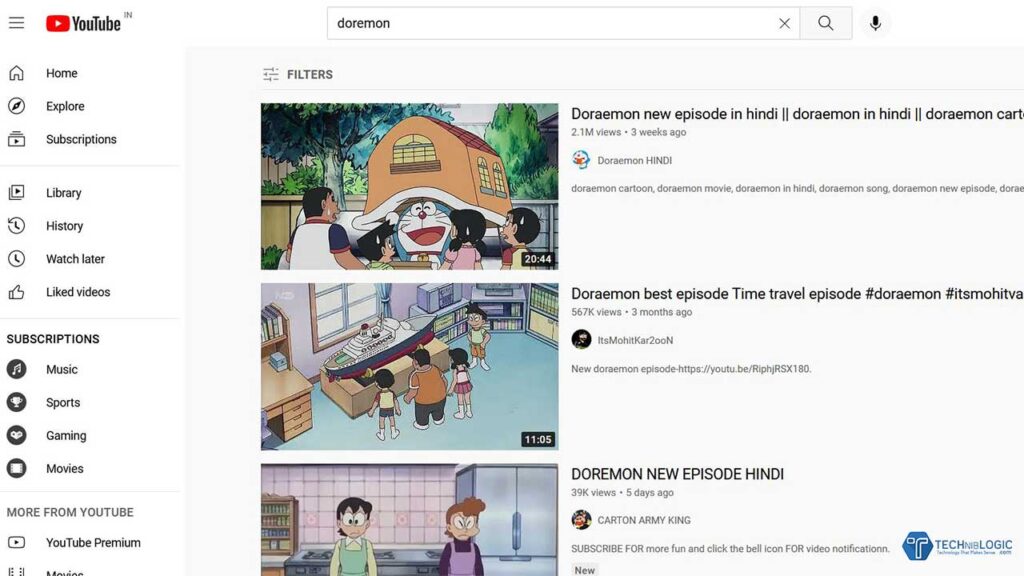This screenshot has height=576, width=1024.
Task: Open Movies label under Subscriptions
Action: tap(64, 469)
